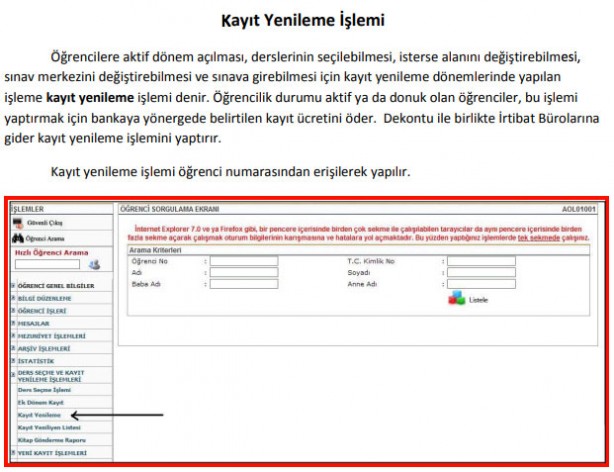Viewport: 614px width, 472px height.
Task: Open the Güvenli Çıkış link
Action: pos(45,223)
